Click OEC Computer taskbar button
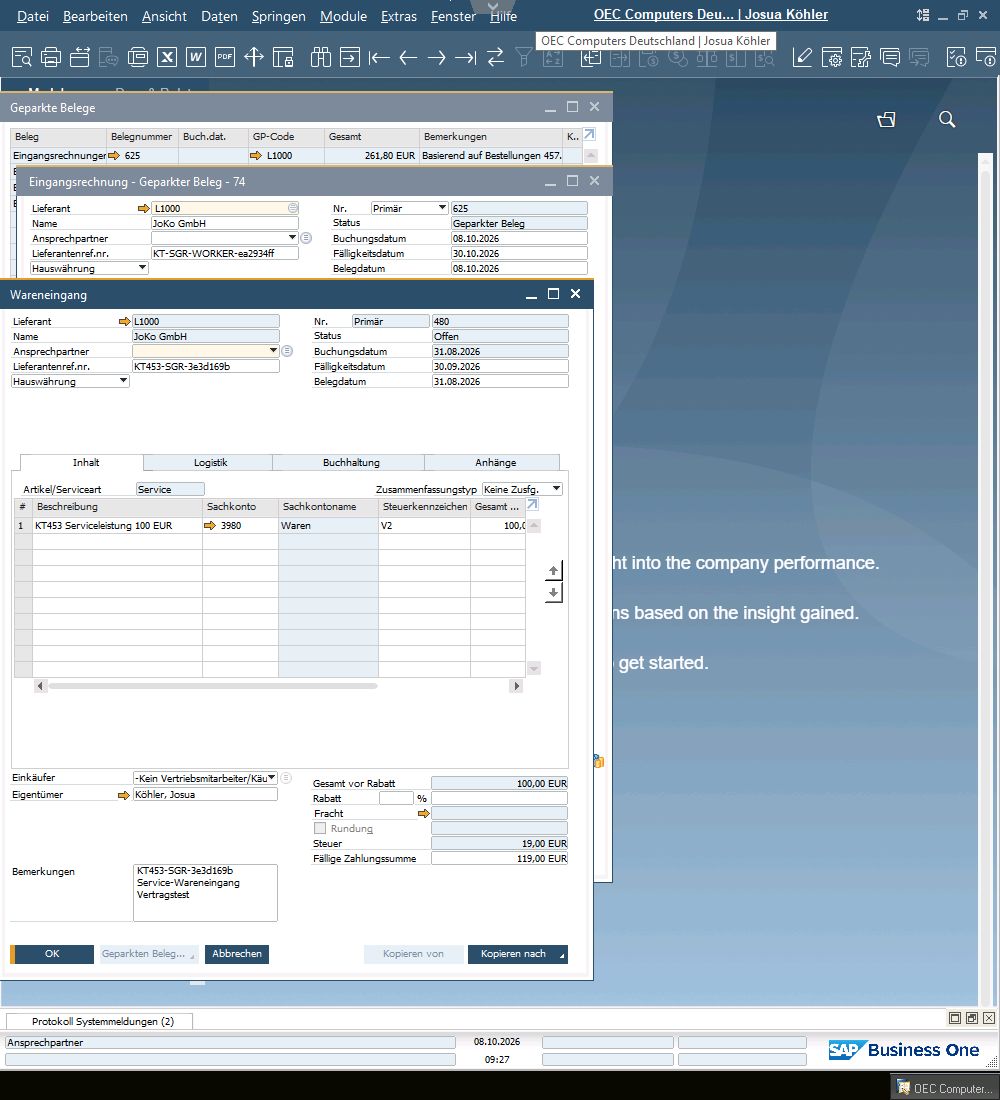The image size is (1000, 1100). (x=945, y=1088)
